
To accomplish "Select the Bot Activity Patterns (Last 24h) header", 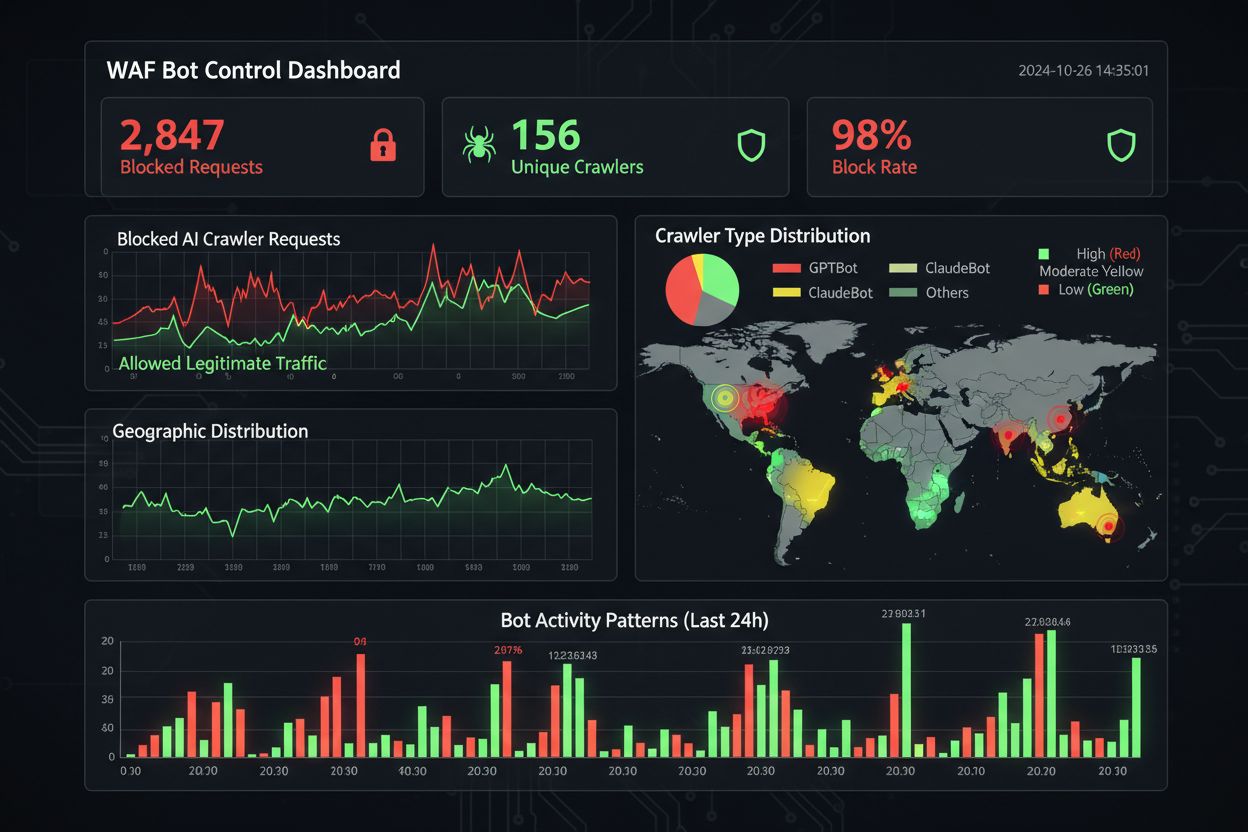I will tap(635, 620).
